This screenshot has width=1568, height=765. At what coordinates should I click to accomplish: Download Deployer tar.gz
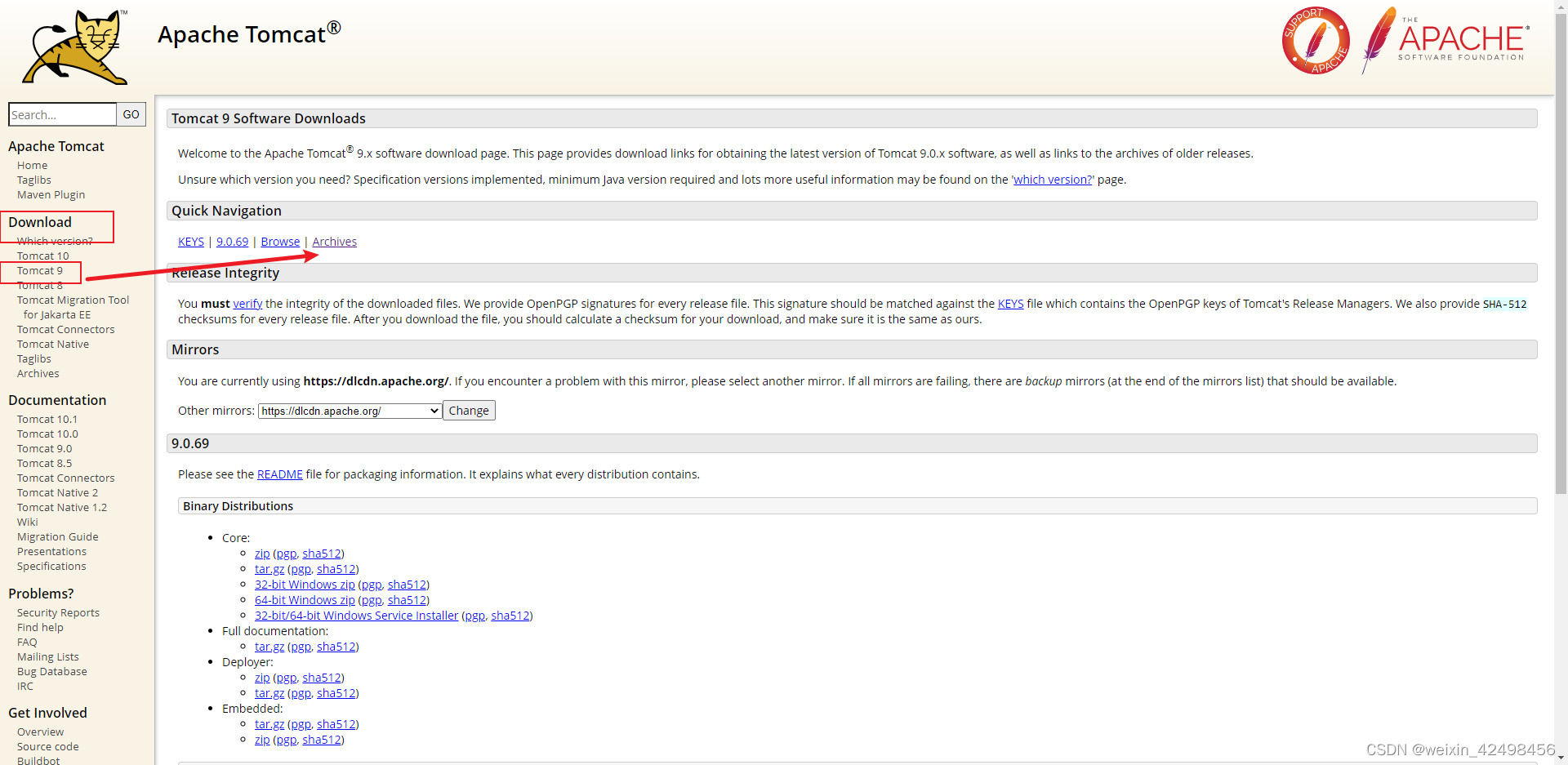tap(269, 693)
